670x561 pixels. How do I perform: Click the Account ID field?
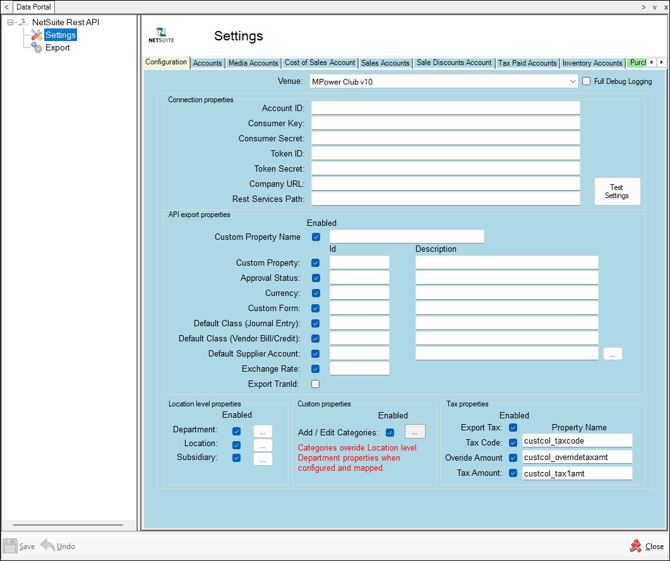tap(445, 108)
